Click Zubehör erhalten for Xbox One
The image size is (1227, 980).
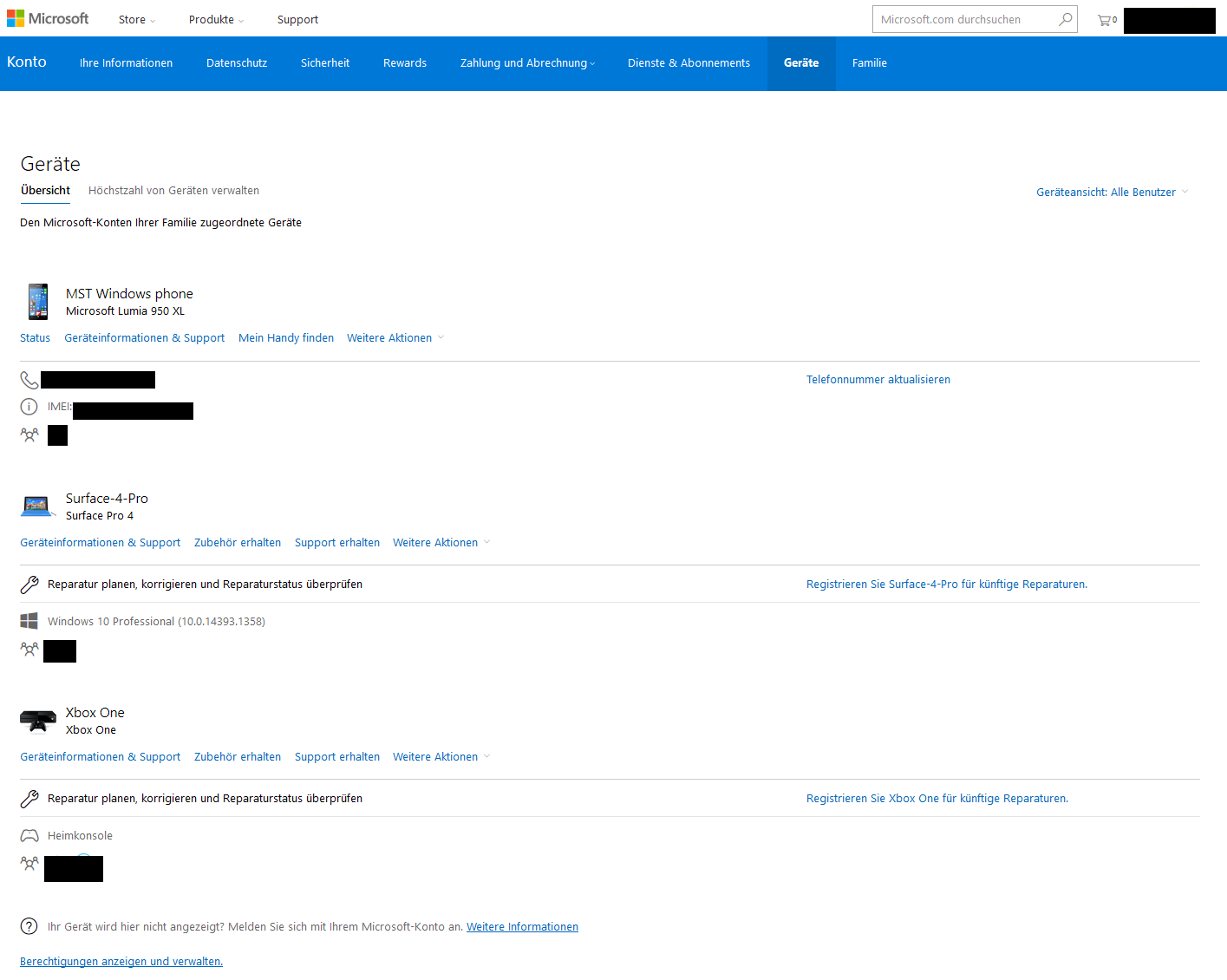[238, 757]
